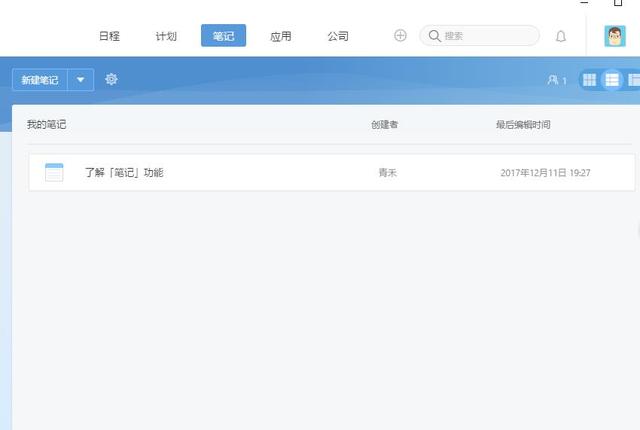The width and height of the screenshot is (640, 430).
Task: Select the 笔记 tab
Action: (x=223, y=36)
